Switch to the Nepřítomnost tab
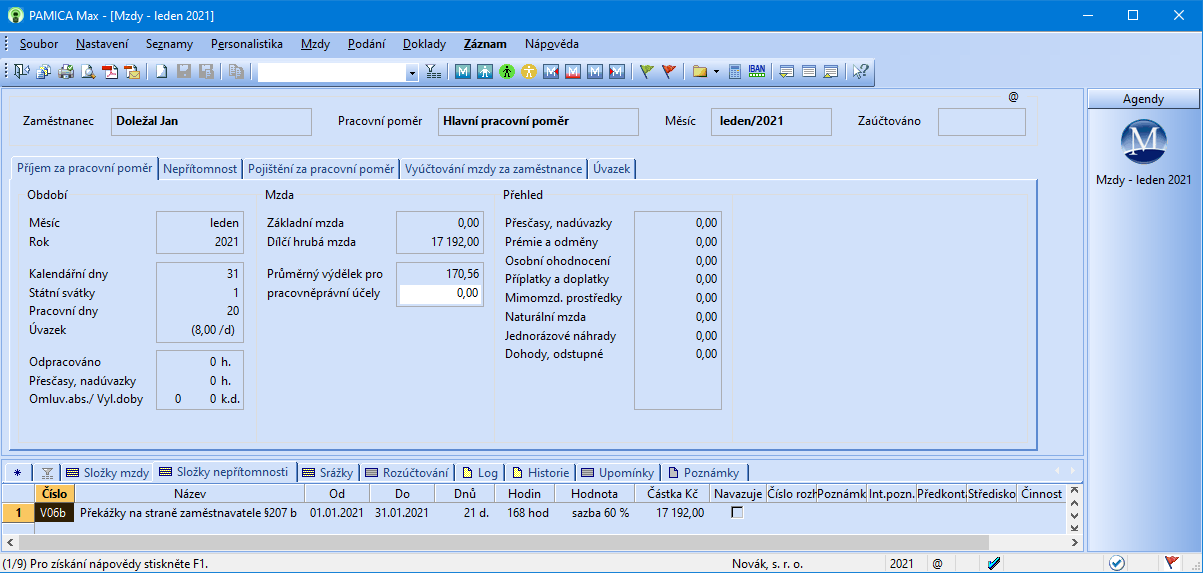This screenshot has width=1203, height=573. (x=200, y=169)
